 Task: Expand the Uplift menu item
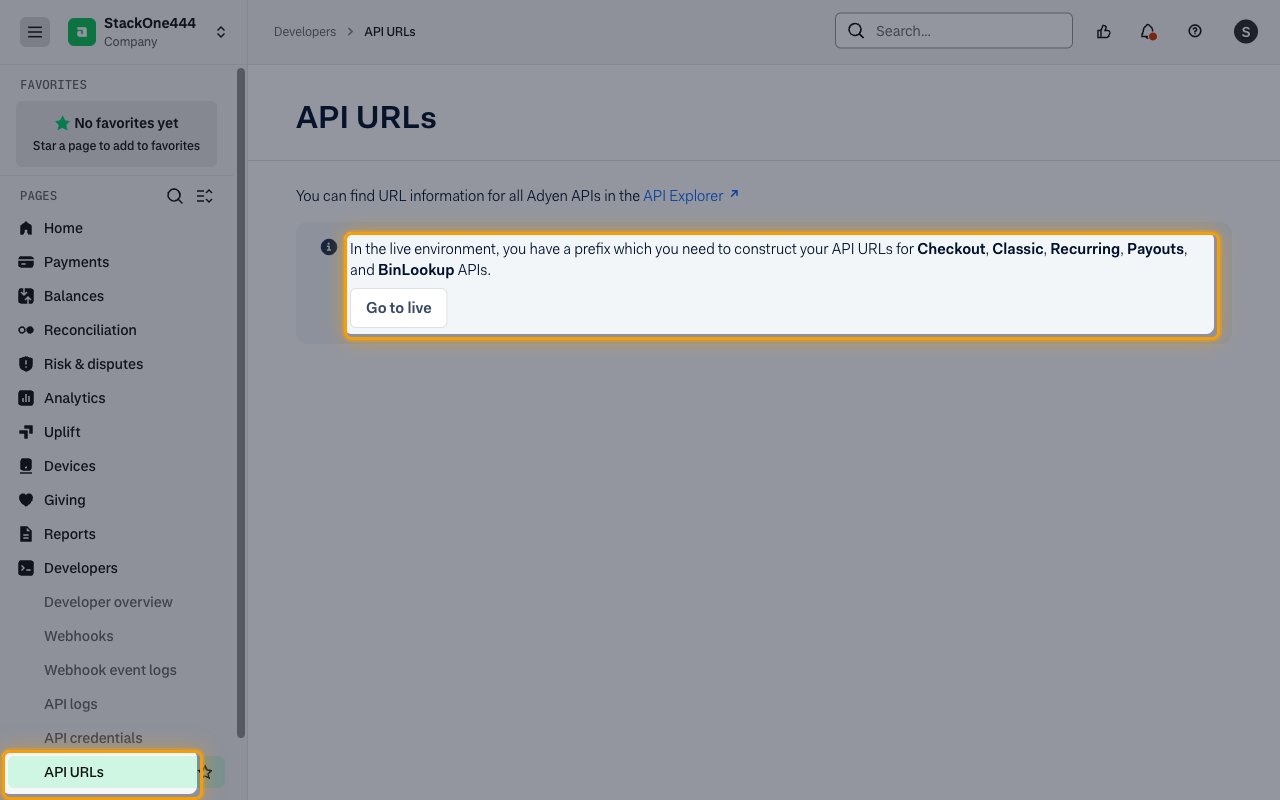[62, 432]
